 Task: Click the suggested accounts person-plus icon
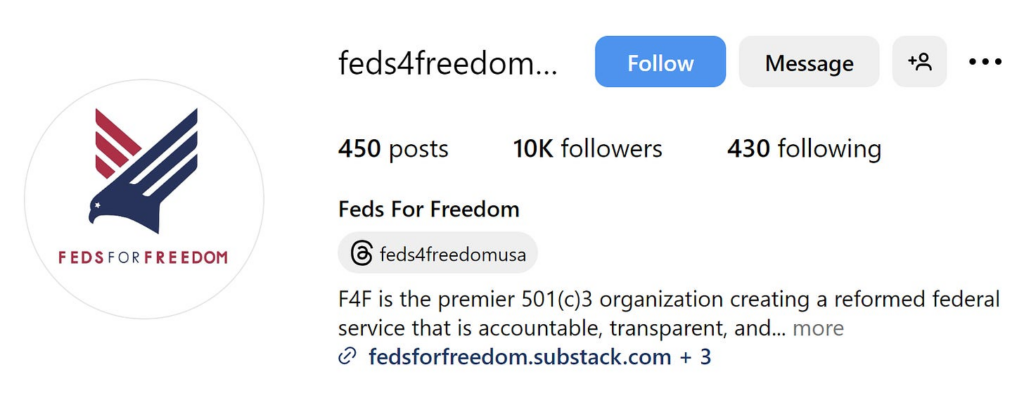click(x=919, y=63)
